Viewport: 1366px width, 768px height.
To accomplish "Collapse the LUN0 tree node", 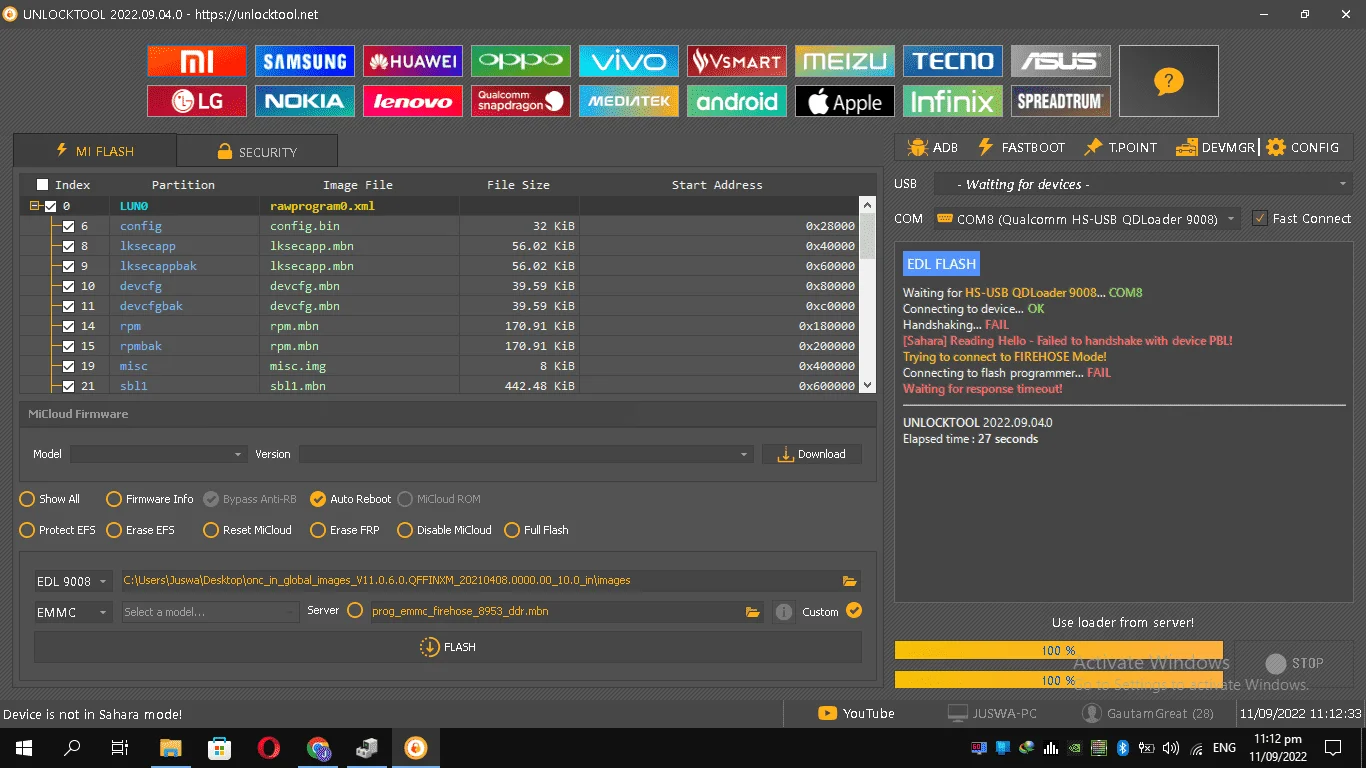I will tap(35, 206).
